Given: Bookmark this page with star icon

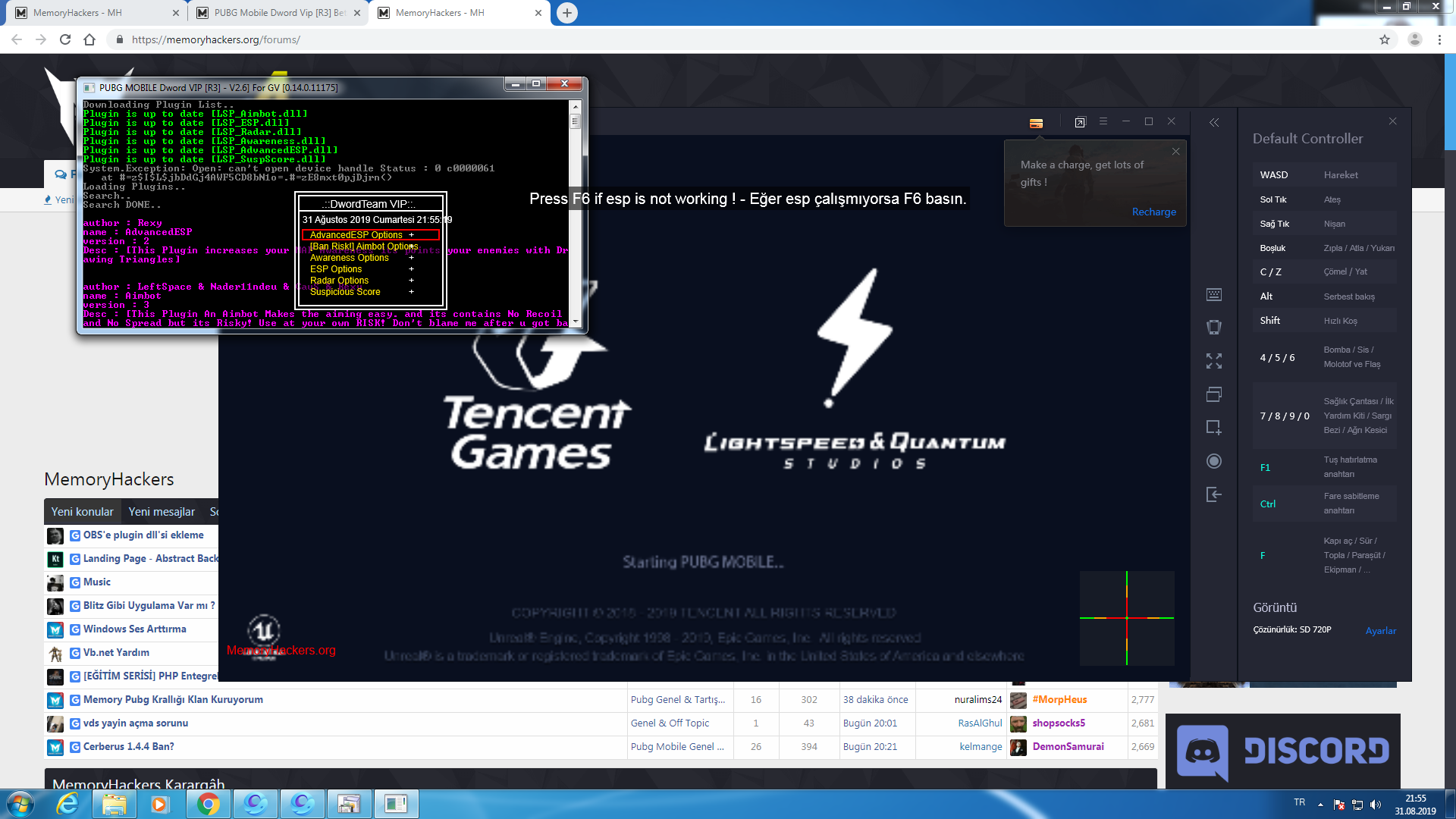Looking at the screenshot, I should coord(1385,39).
